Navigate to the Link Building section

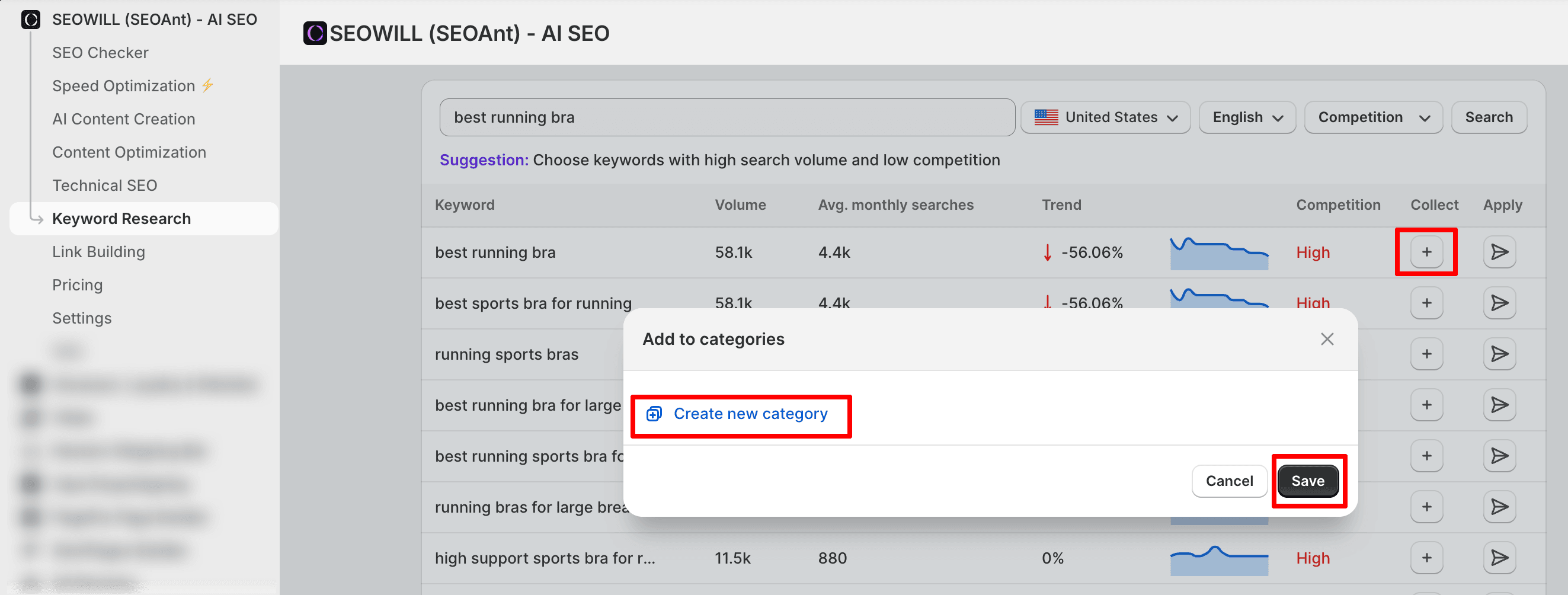pos(98,252)
